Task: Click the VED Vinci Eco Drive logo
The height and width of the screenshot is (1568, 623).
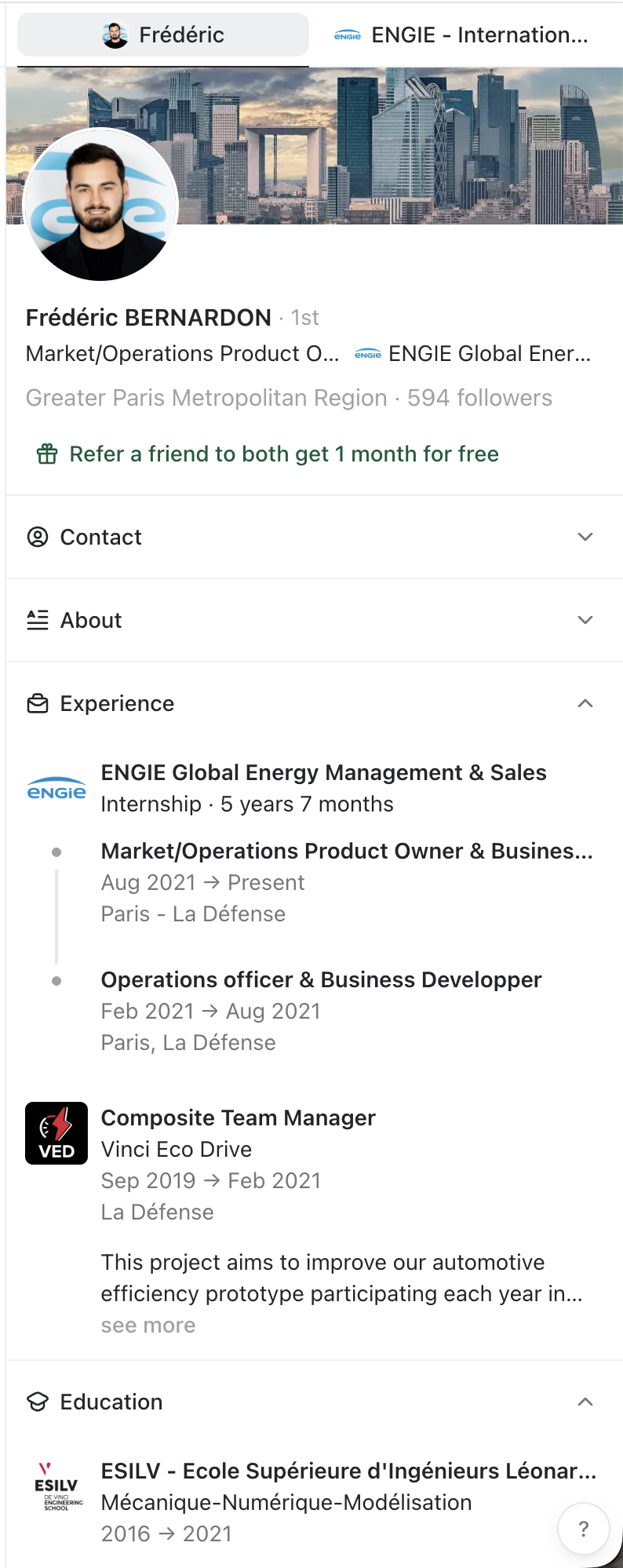Action: [x=56, y=1133]
